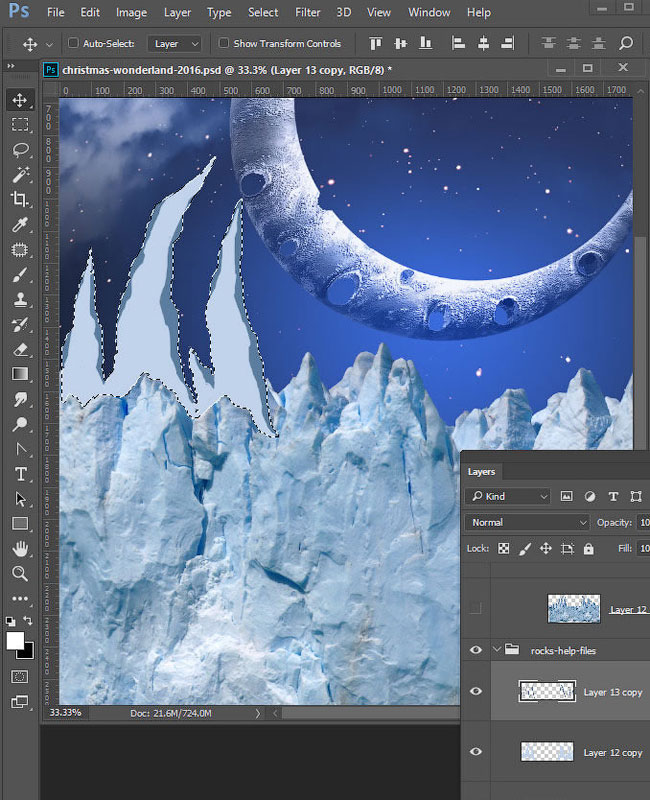The height and width of the screenshot is (800, 650).
Task: Toggle Quick Mask mode
Action: pyautogui.click(x=19, y=677)
